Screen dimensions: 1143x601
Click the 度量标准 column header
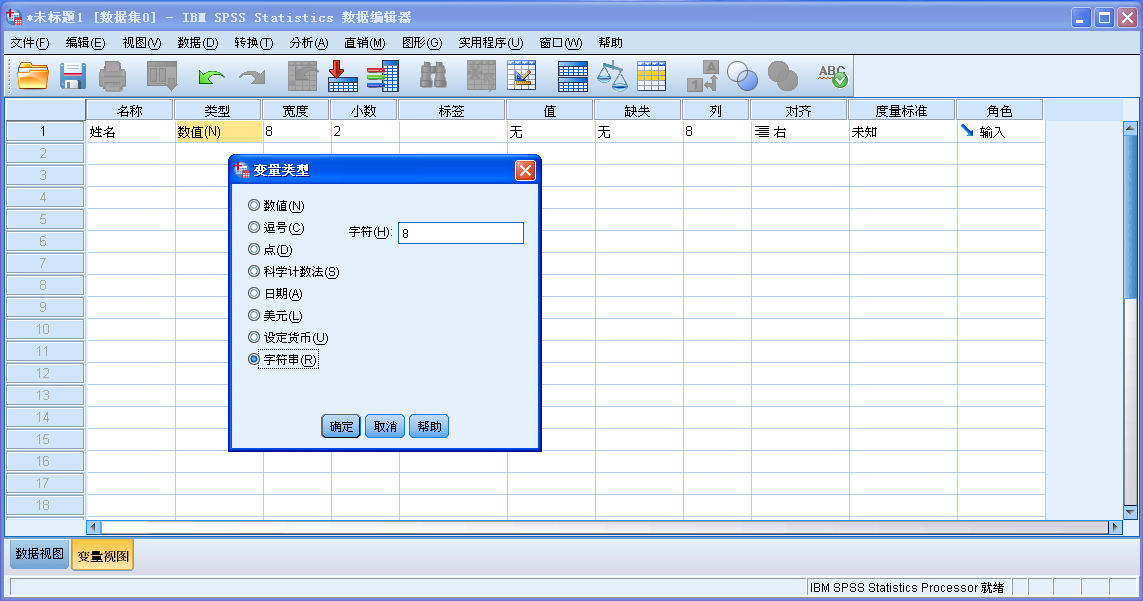click(x=902, y=111)
